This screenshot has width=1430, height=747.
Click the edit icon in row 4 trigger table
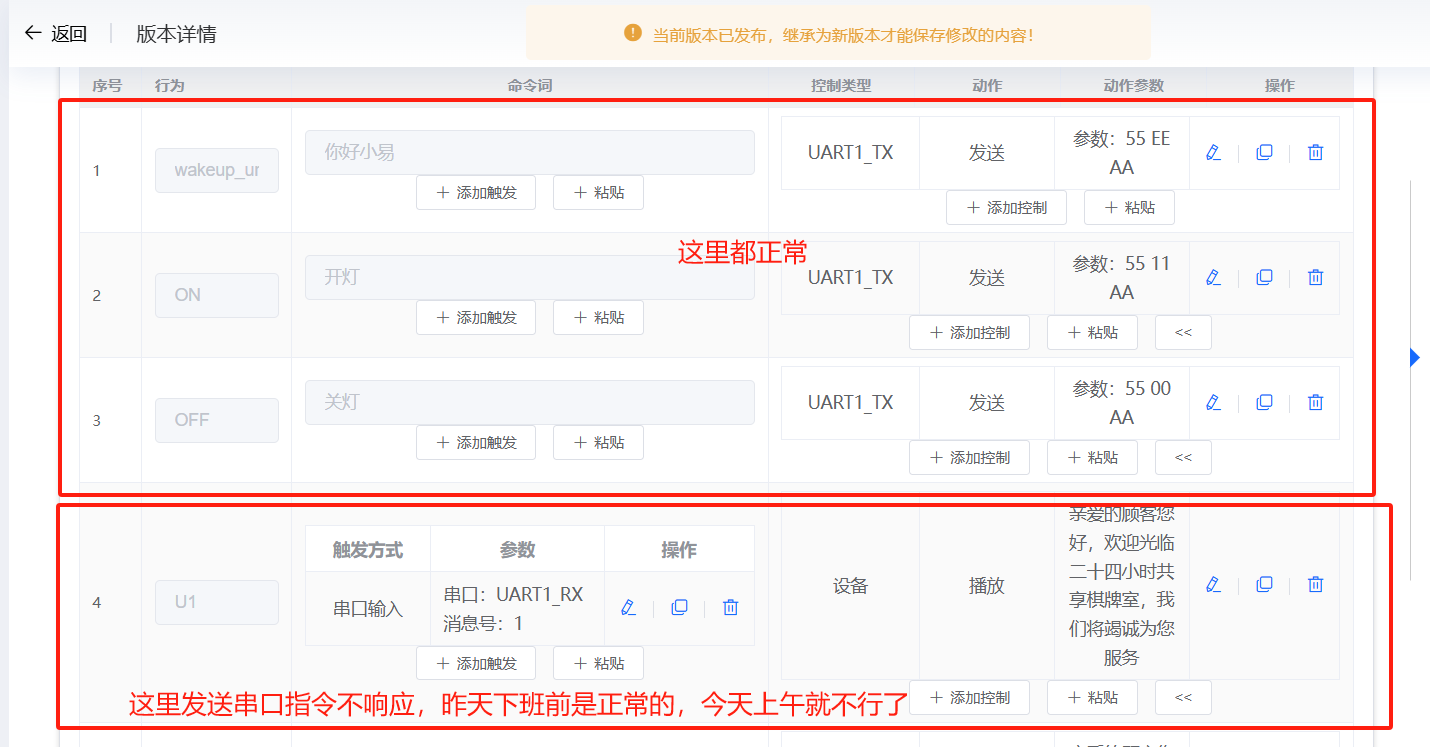pyautogui.click(x=628, y=606)
